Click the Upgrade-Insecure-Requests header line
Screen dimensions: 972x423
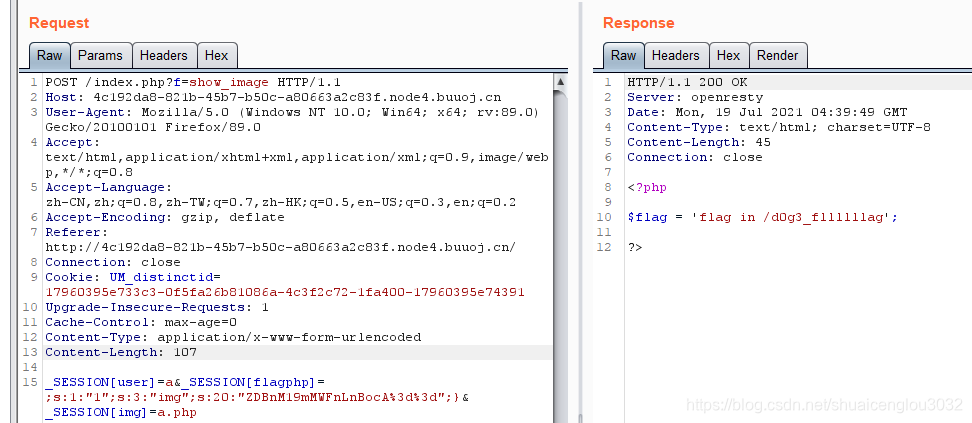click(x=157, y=307)
